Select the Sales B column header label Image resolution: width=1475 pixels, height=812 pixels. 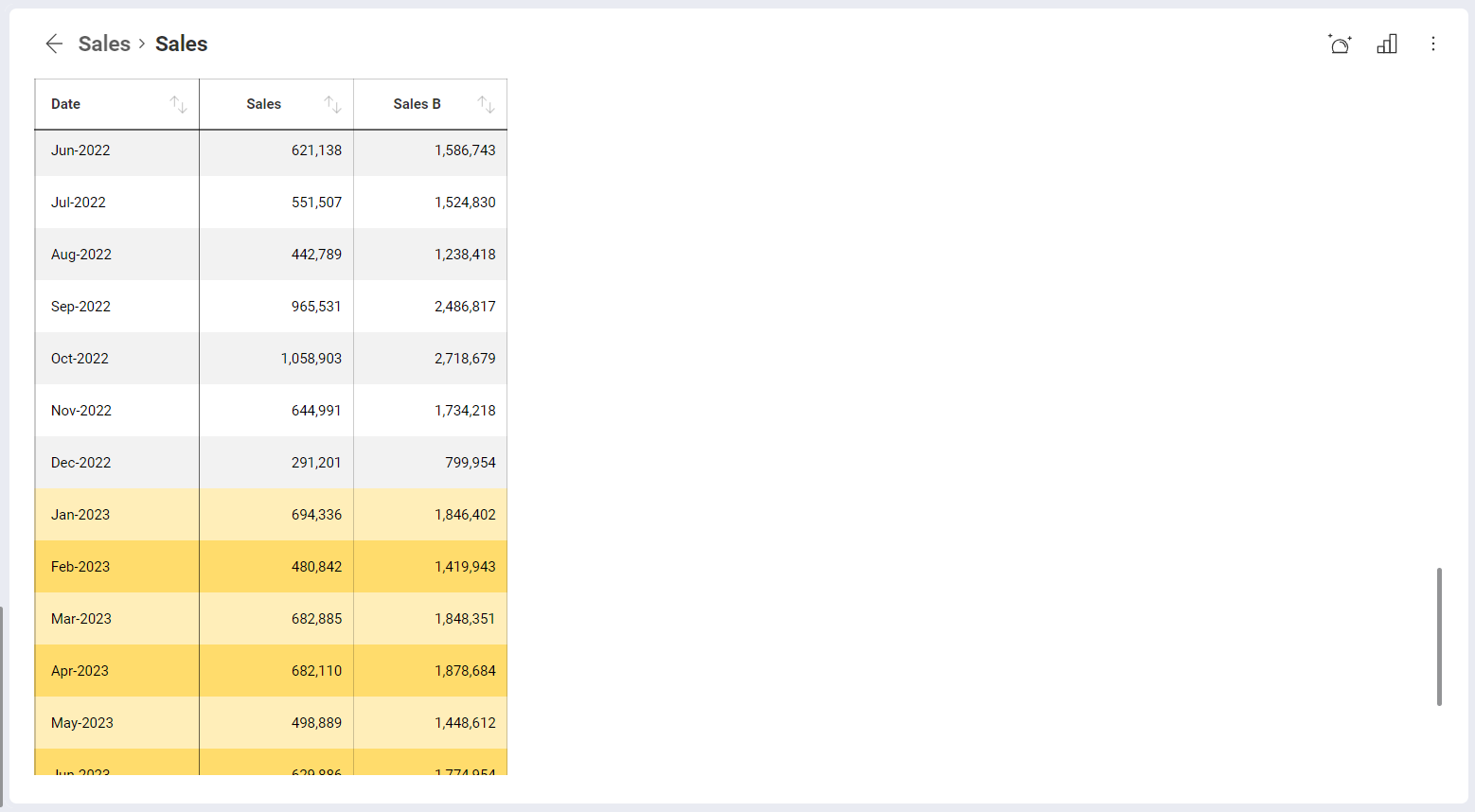click(417, 104)
